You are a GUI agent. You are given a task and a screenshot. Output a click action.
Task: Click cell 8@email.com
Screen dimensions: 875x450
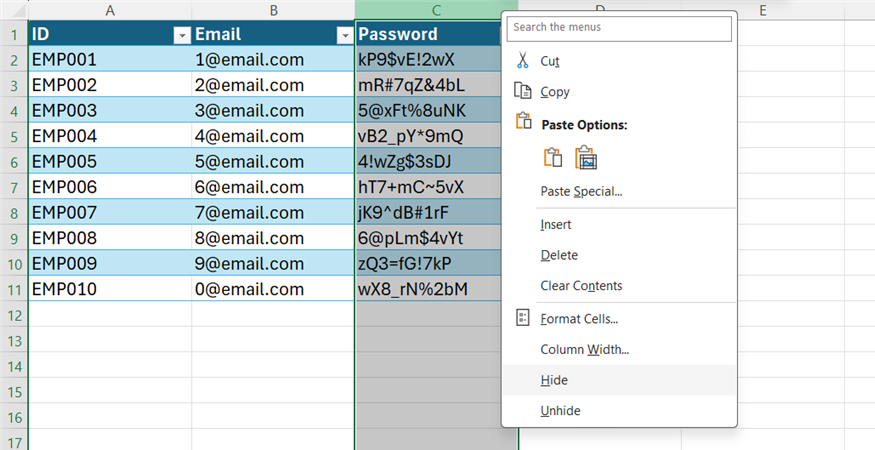[273, 238]
